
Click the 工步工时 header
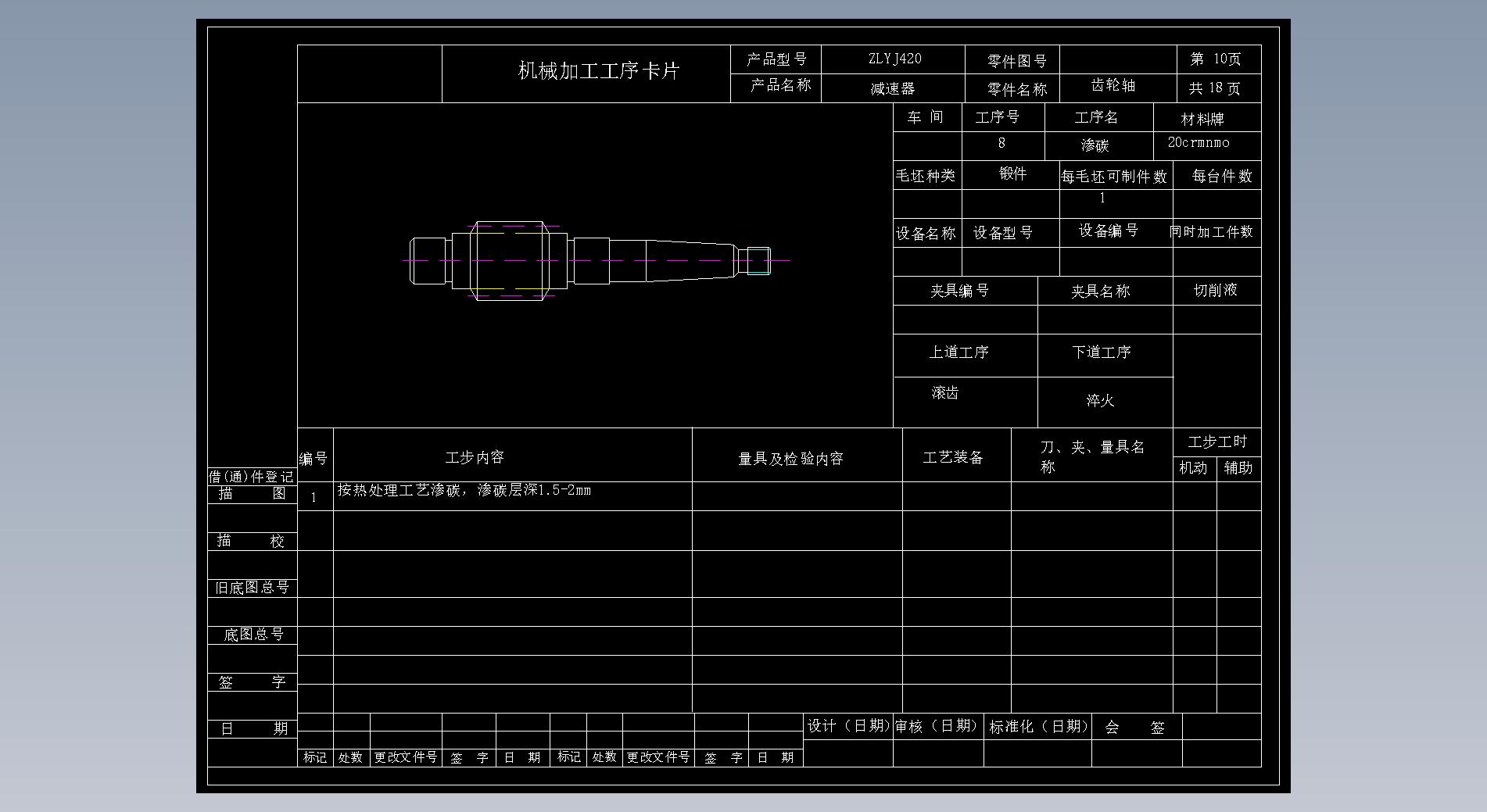tap(1217, 442)
